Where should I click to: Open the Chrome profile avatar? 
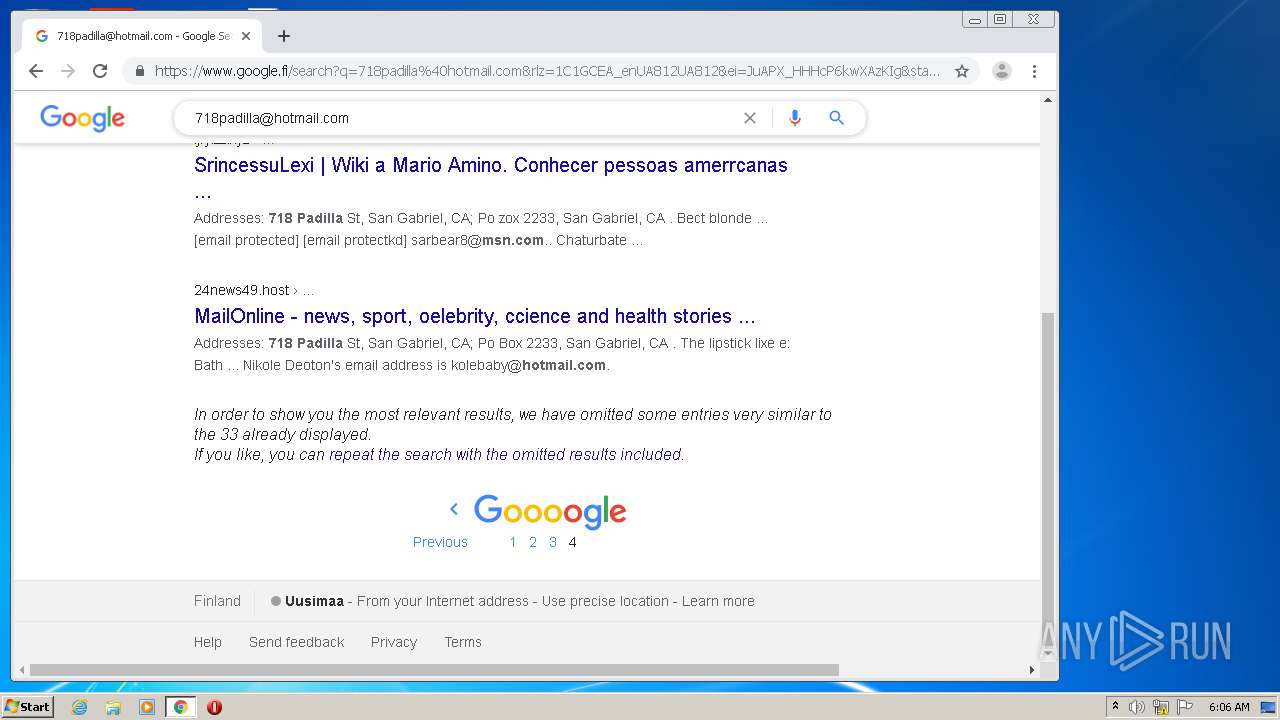1001,71
